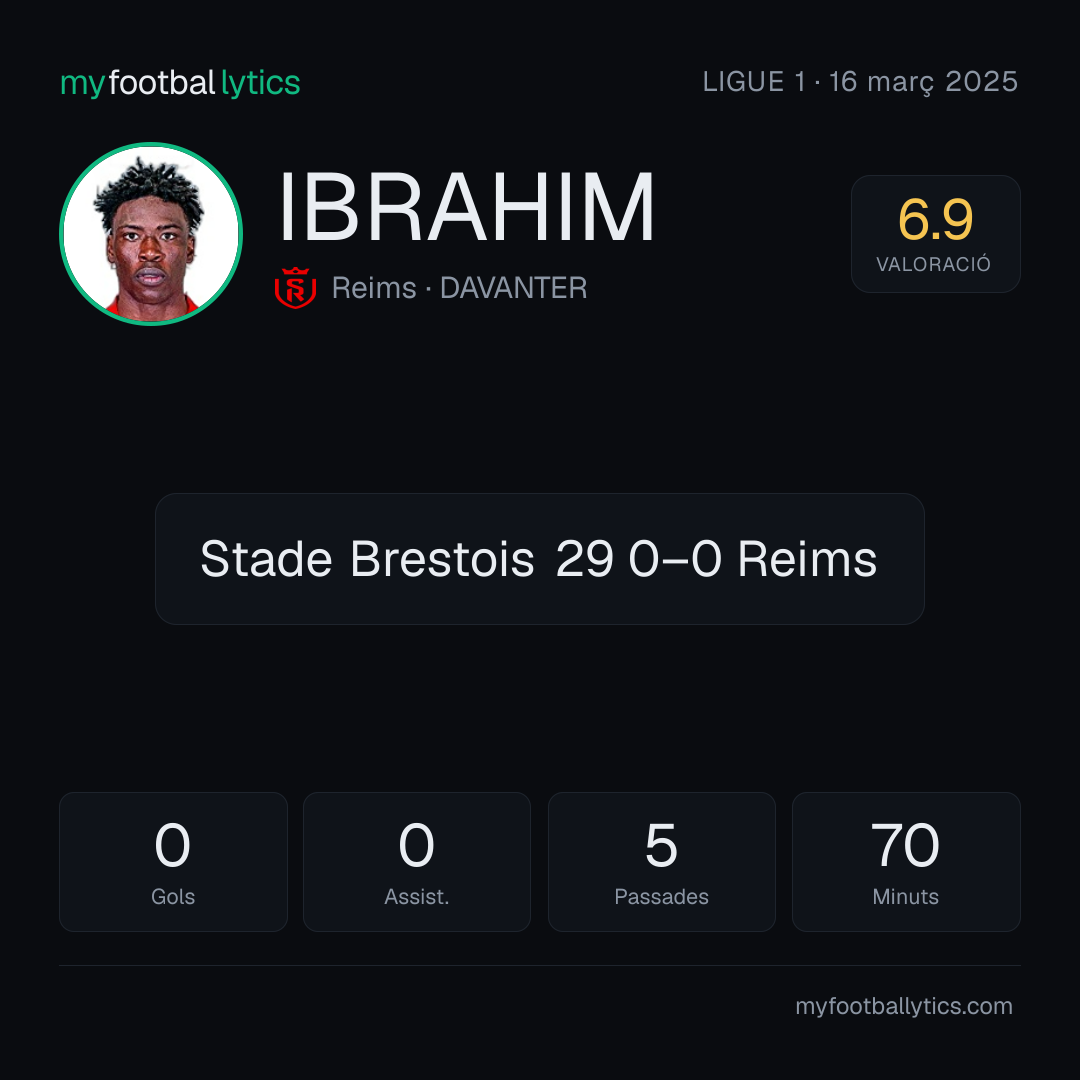
Task: Click the Stade Brestois 29 0–0 Reims scorecard
Action: [539, 559]
